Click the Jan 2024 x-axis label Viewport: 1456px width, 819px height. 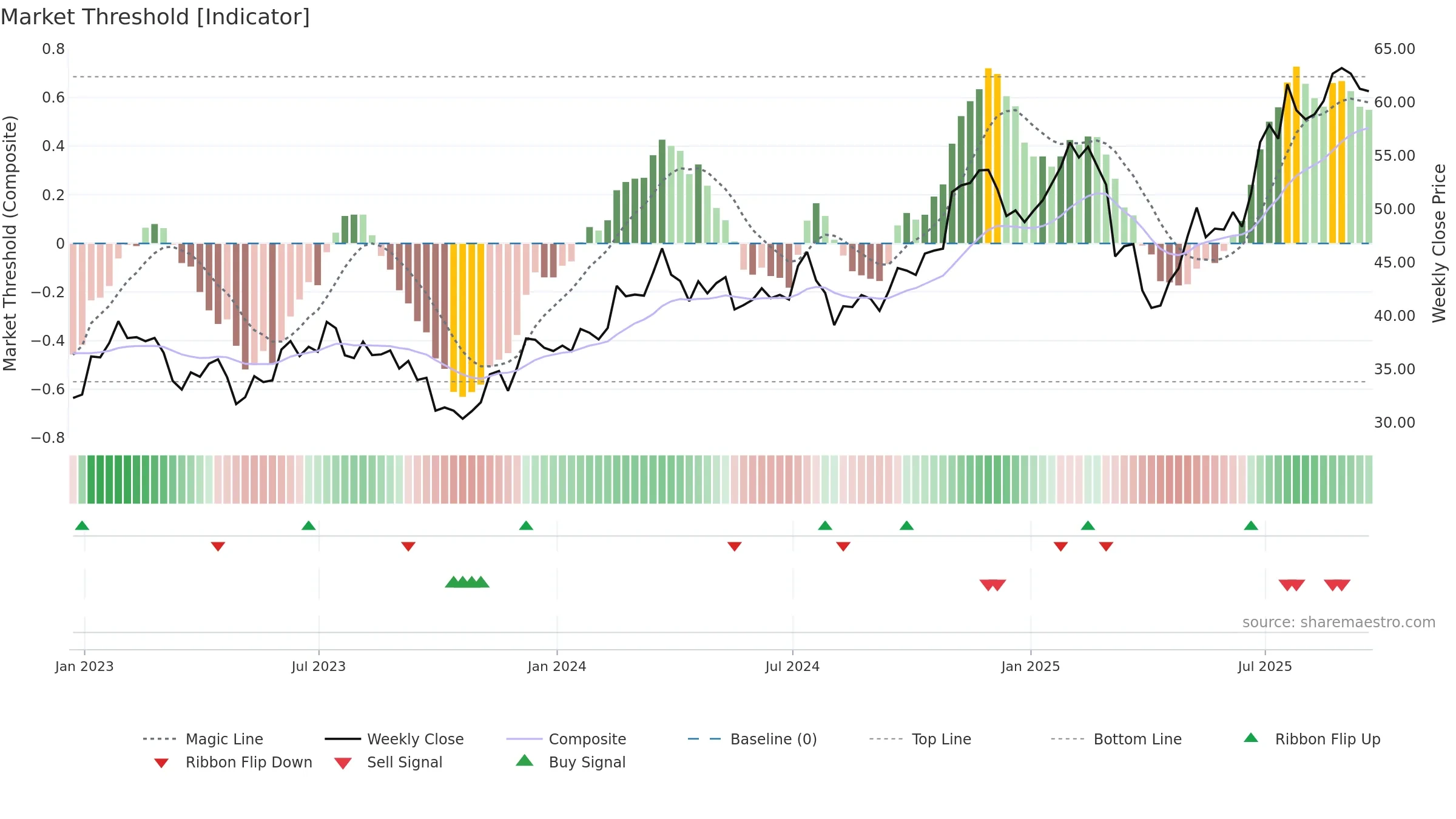(x=557, y=666)
